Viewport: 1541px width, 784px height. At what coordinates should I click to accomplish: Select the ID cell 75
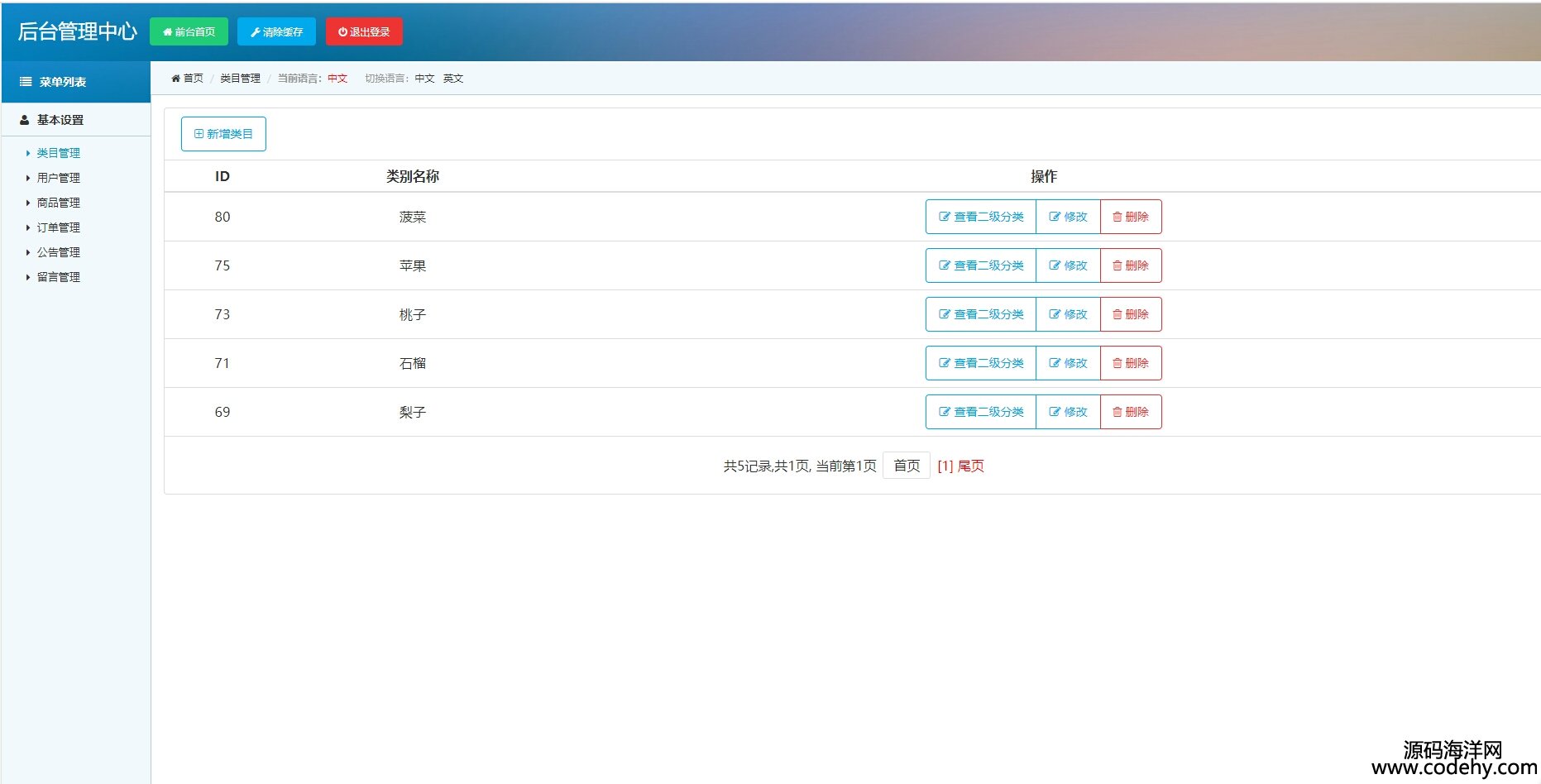[223, 265]
